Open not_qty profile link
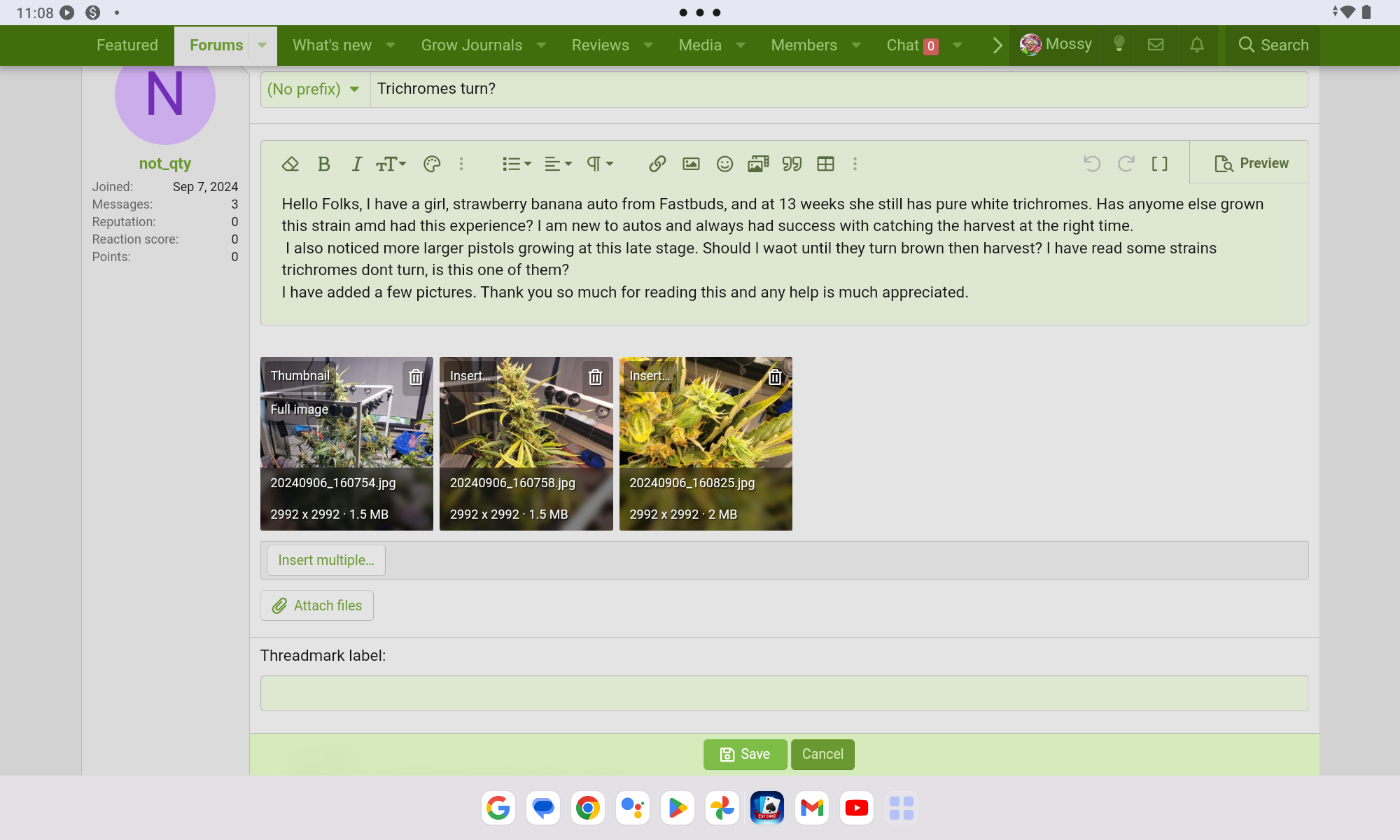Screen dimensions: 1400x840 coord(165,164)
